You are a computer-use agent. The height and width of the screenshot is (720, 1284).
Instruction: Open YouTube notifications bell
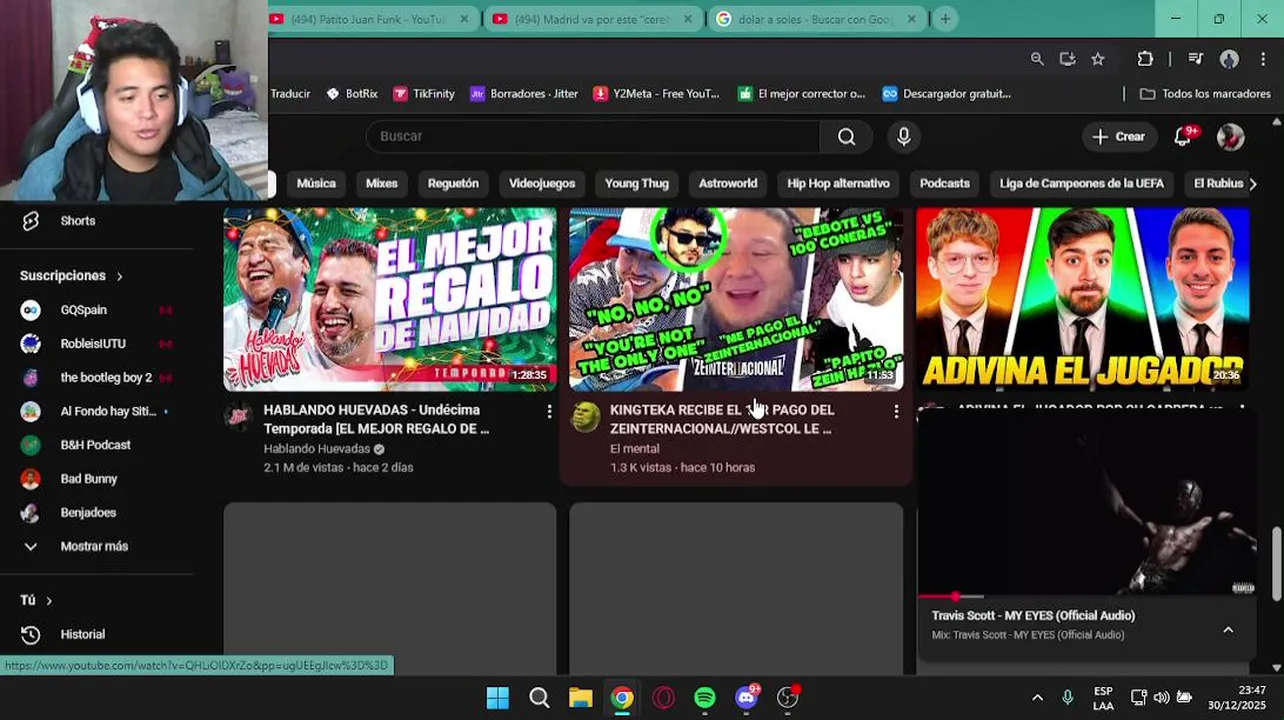pos(1183,136)
